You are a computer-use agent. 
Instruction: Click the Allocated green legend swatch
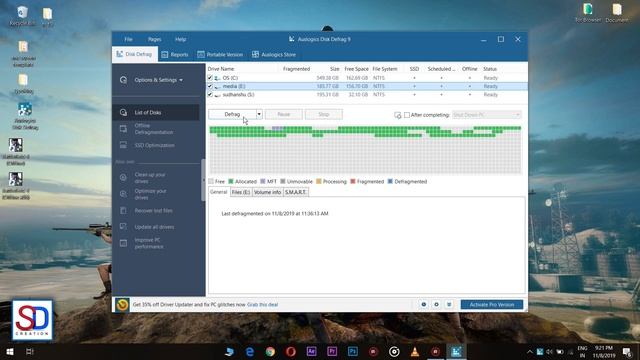coord(231,181)
